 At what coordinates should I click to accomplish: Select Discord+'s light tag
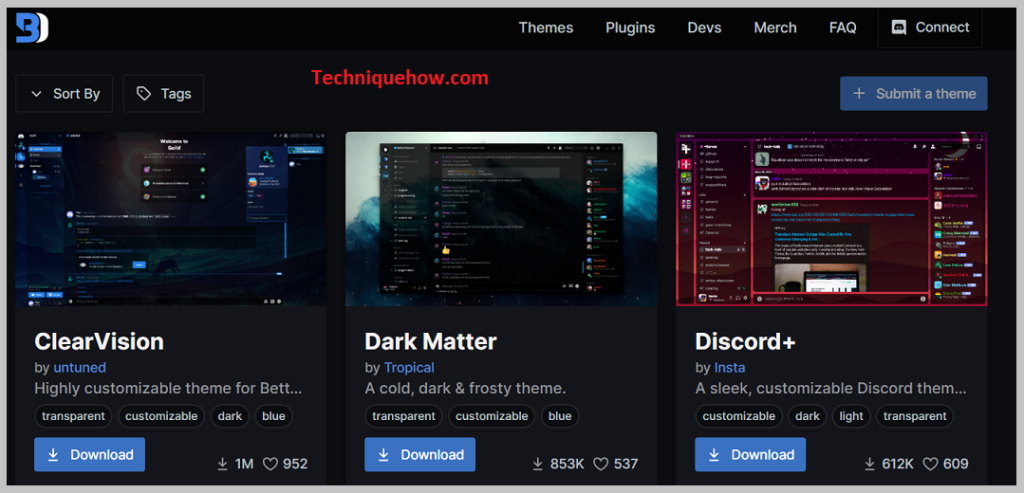tap(851, 416)
